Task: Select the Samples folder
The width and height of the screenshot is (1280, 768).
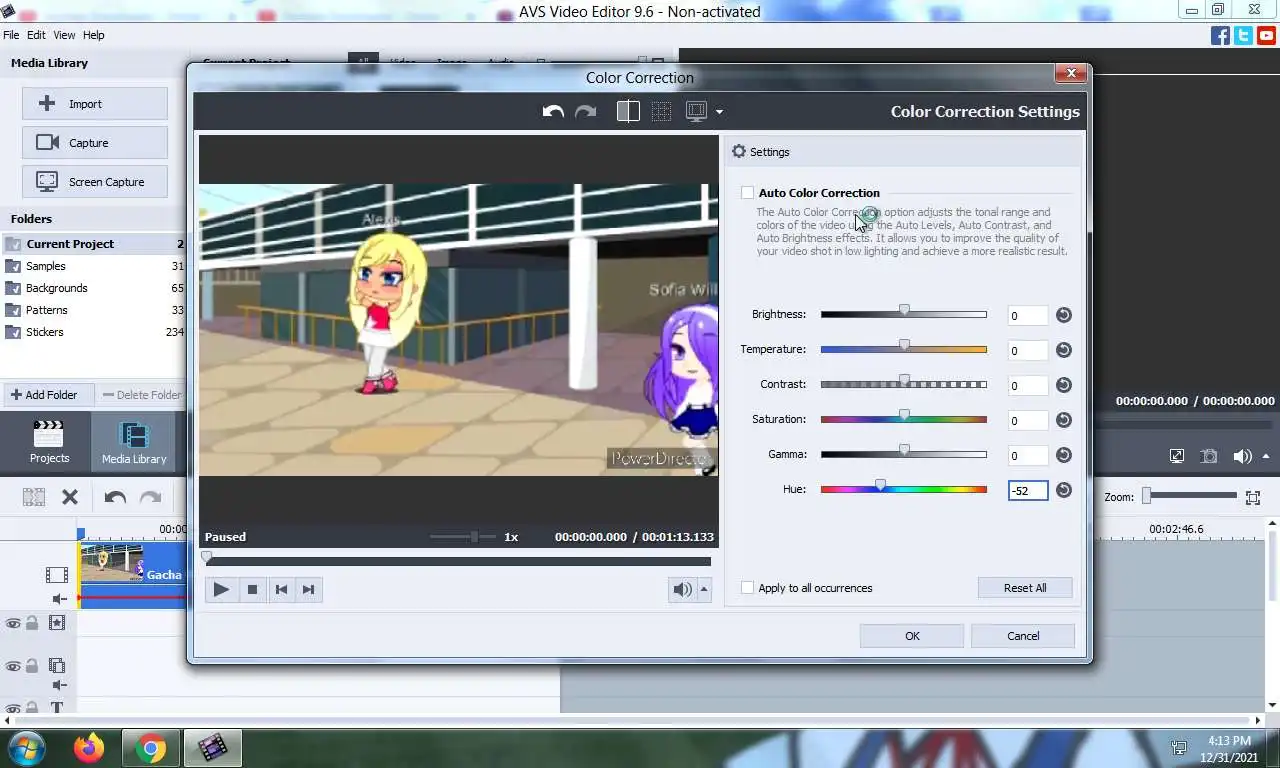Action: click(x=94, y=266)
